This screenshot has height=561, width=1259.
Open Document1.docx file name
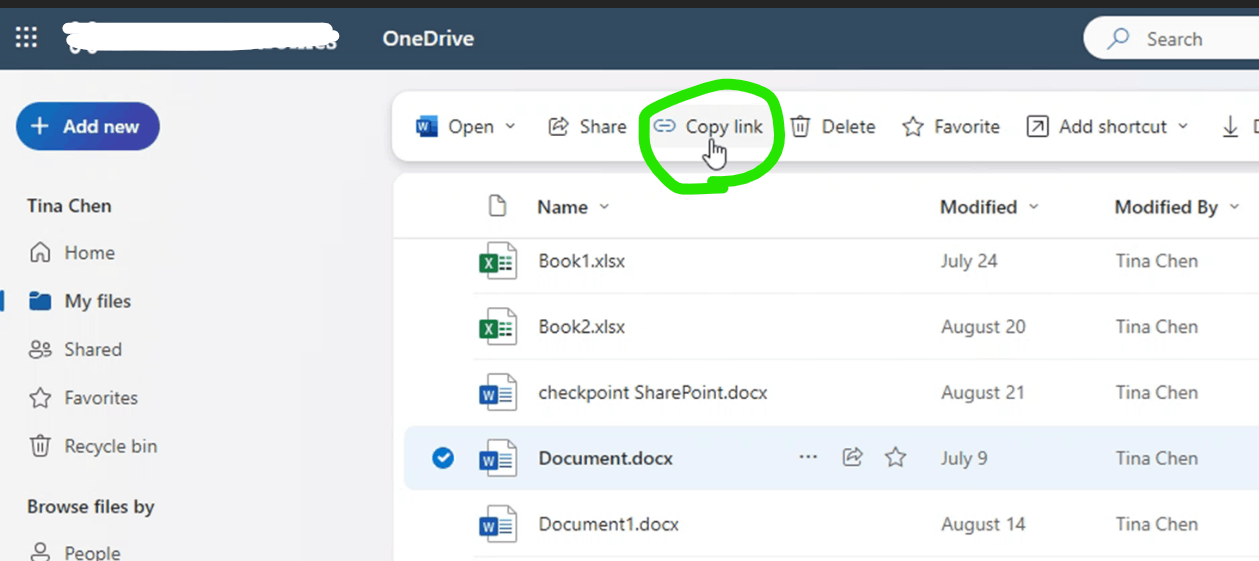609,524
